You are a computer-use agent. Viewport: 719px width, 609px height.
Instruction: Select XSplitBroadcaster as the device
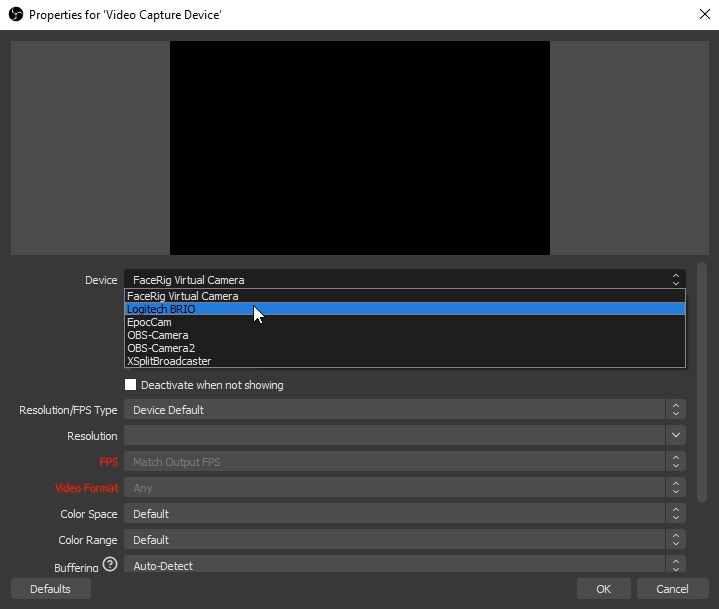point(169,361)
